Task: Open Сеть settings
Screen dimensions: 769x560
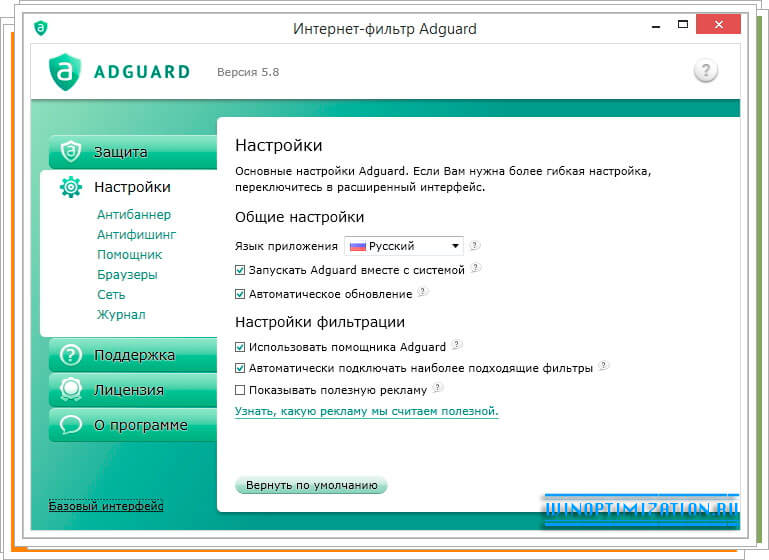Action: coord(111,295)
